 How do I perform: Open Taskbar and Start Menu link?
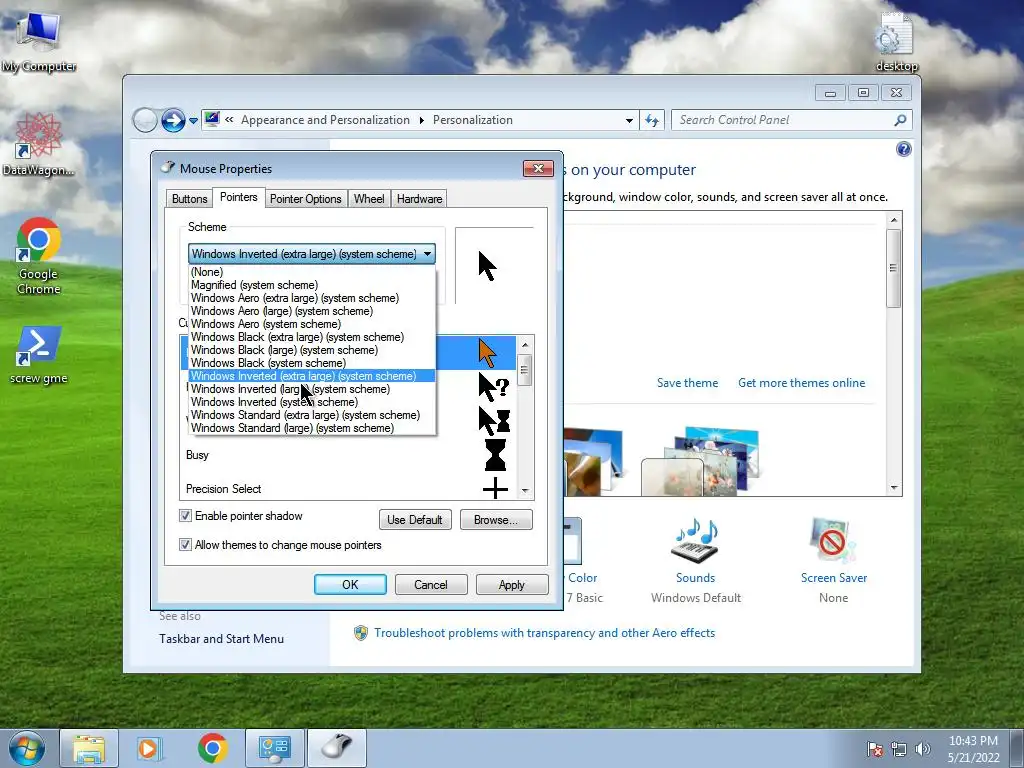[221, 639]
